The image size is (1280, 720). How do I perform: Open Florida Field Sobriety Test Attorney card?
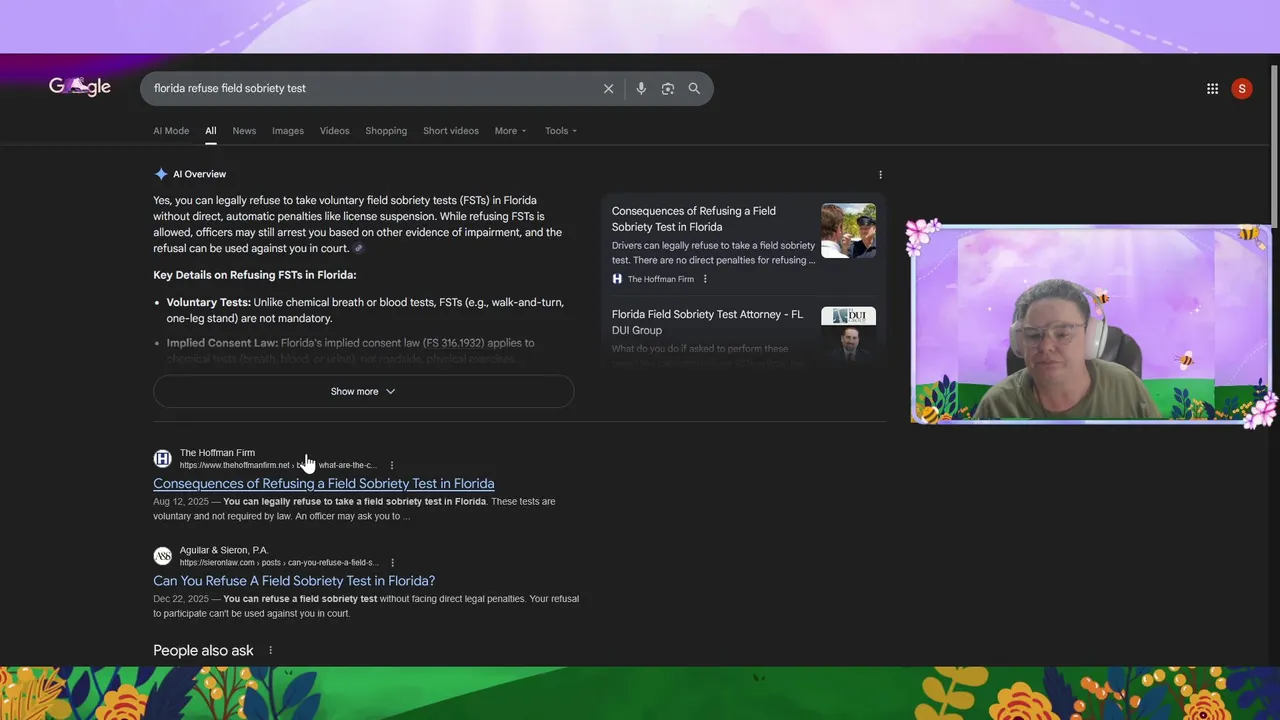click(707, 322)
